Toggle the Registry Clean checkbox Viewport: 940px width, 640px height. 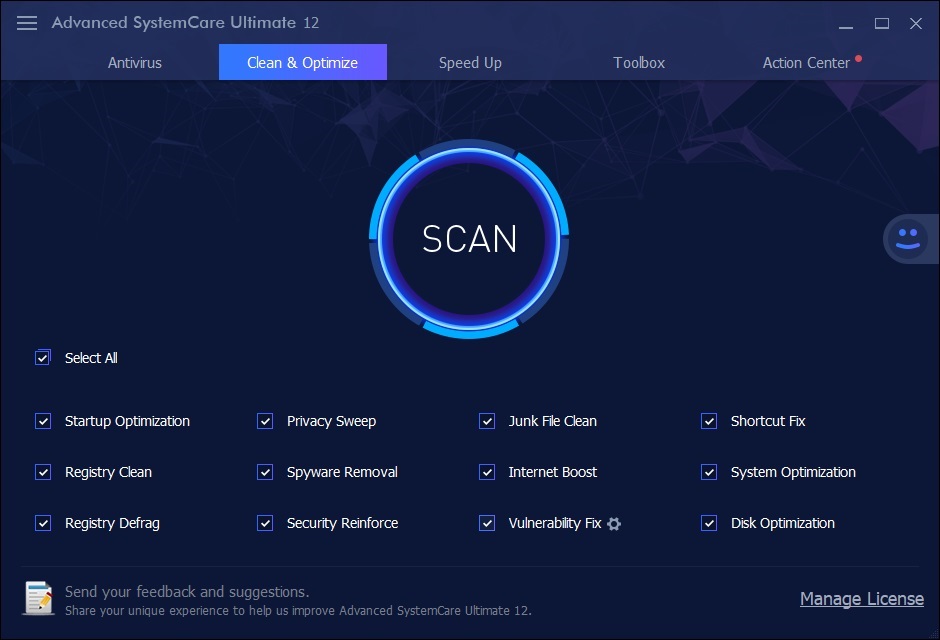pyautogui.click(x=43, y=472)
